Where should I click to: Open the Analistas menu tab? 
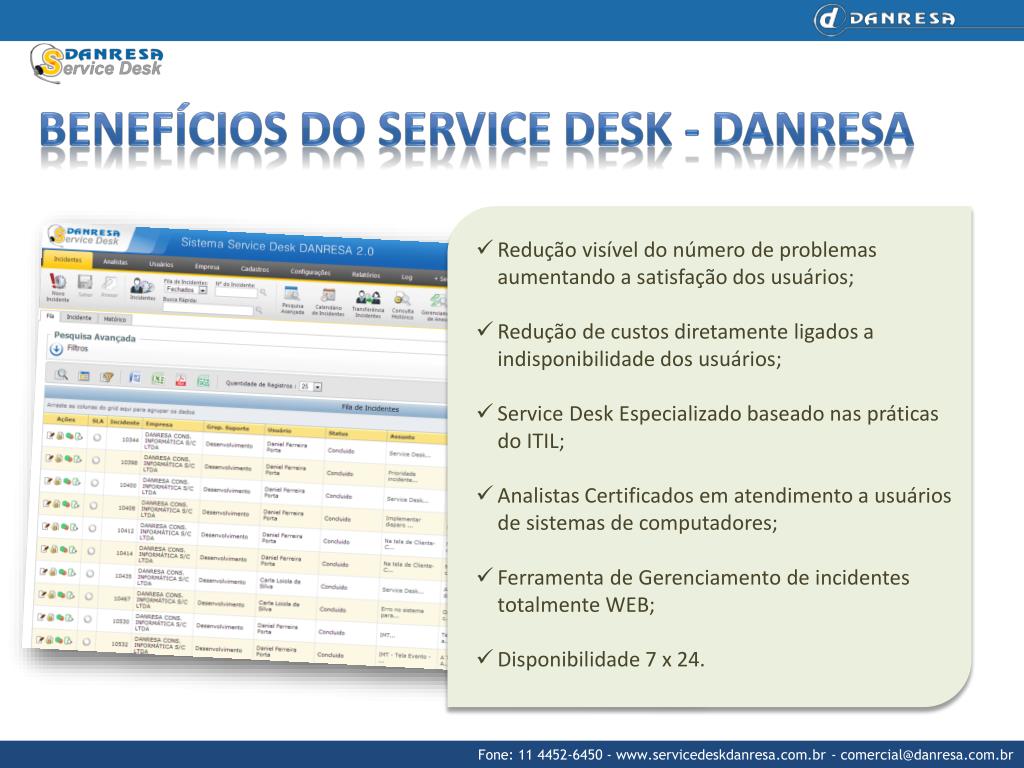[x=115, y=262]
